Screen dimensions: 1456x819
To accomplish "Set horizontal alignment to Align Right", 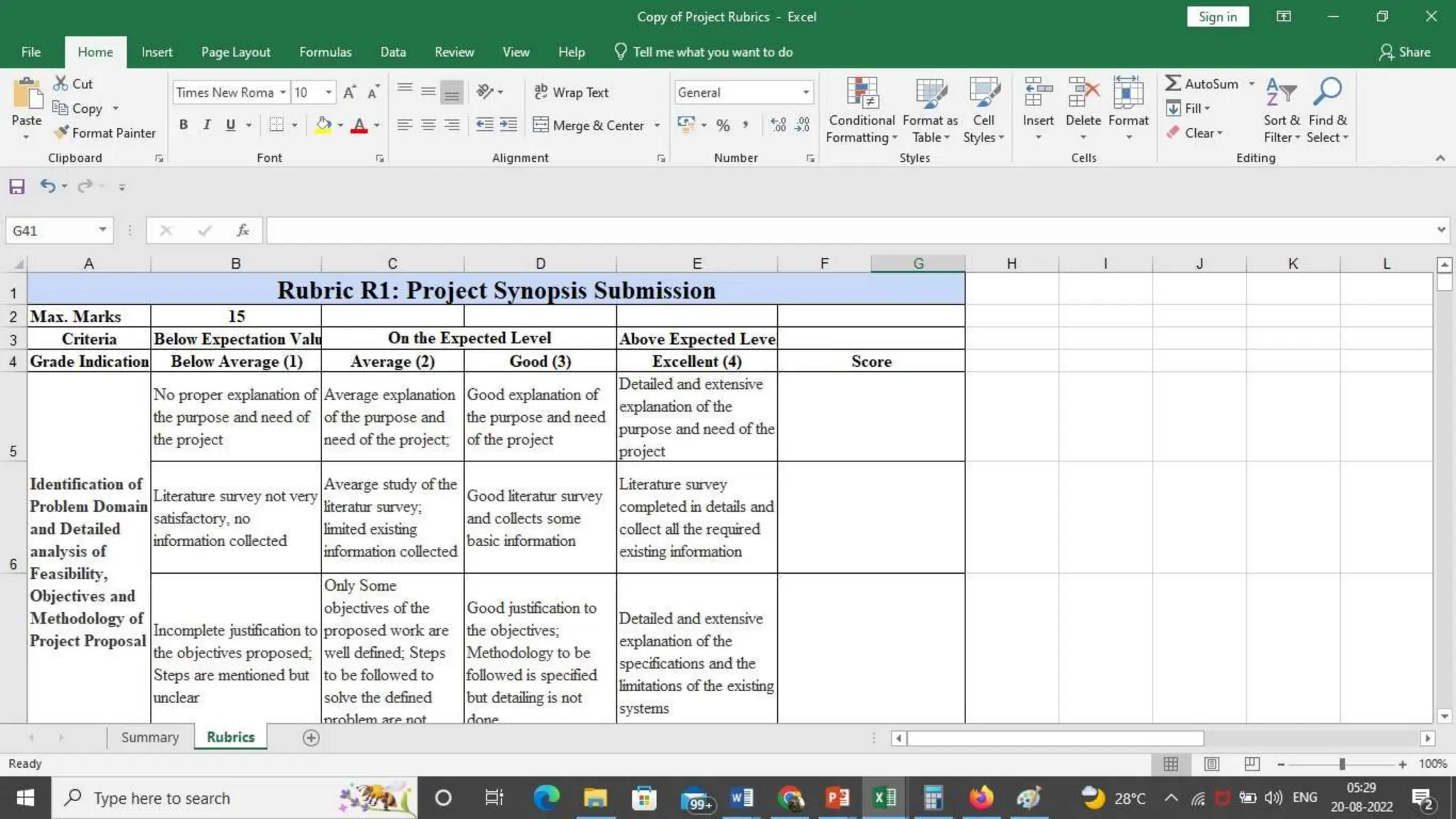I will pyautogui.click(x=451, y=125).
